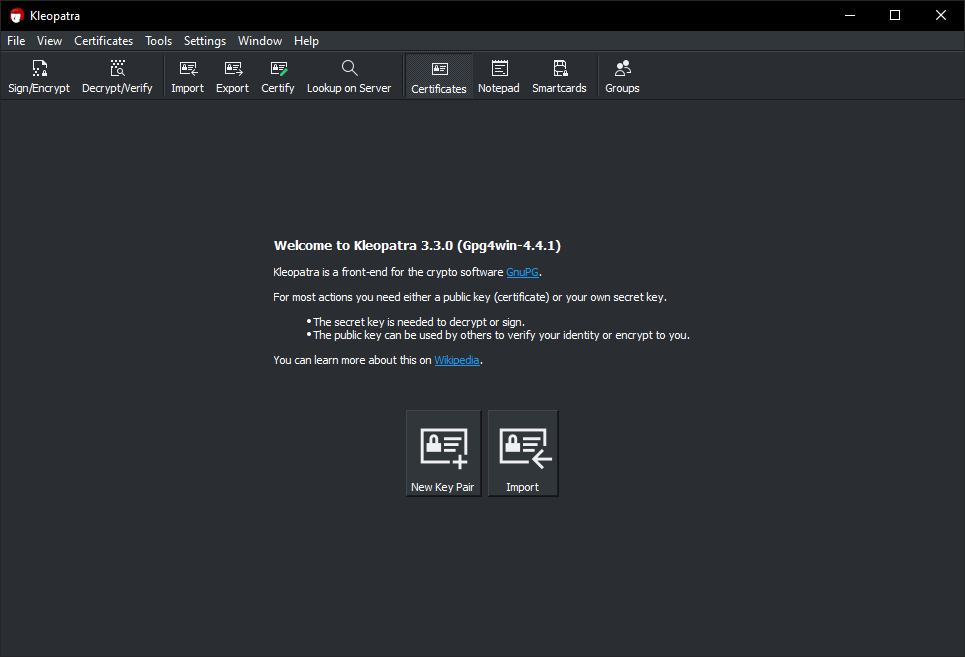Open the Groups view
Image resolution: width=965 pixels, height=657 pixels.
[622, 76]
